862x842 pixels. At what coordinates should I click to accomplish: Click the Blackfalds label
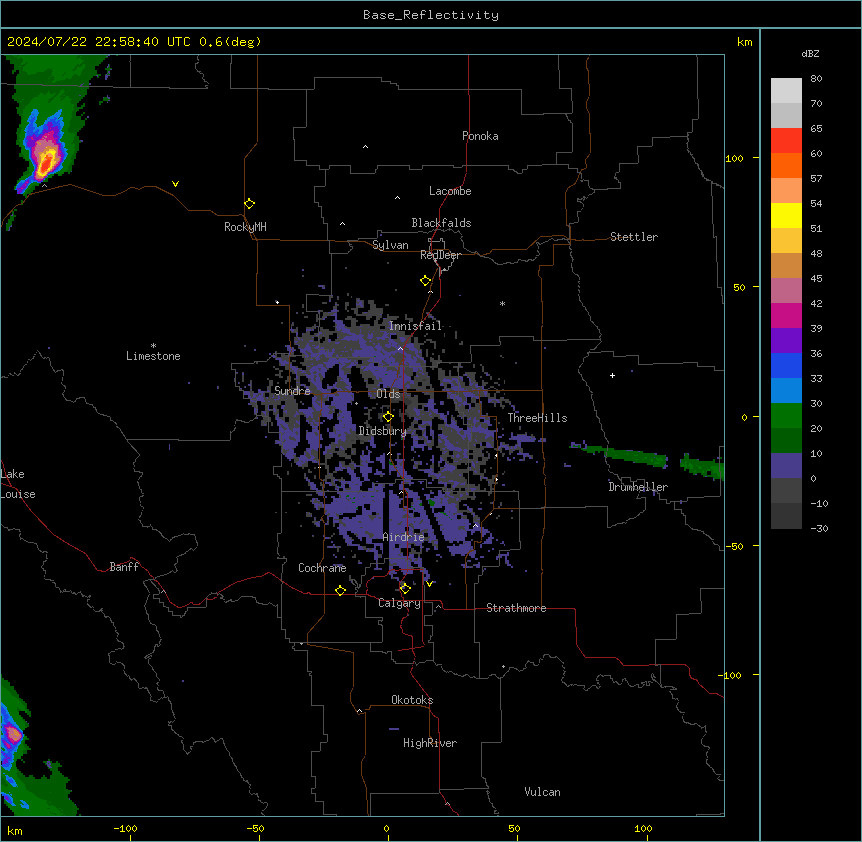[441, 223]
